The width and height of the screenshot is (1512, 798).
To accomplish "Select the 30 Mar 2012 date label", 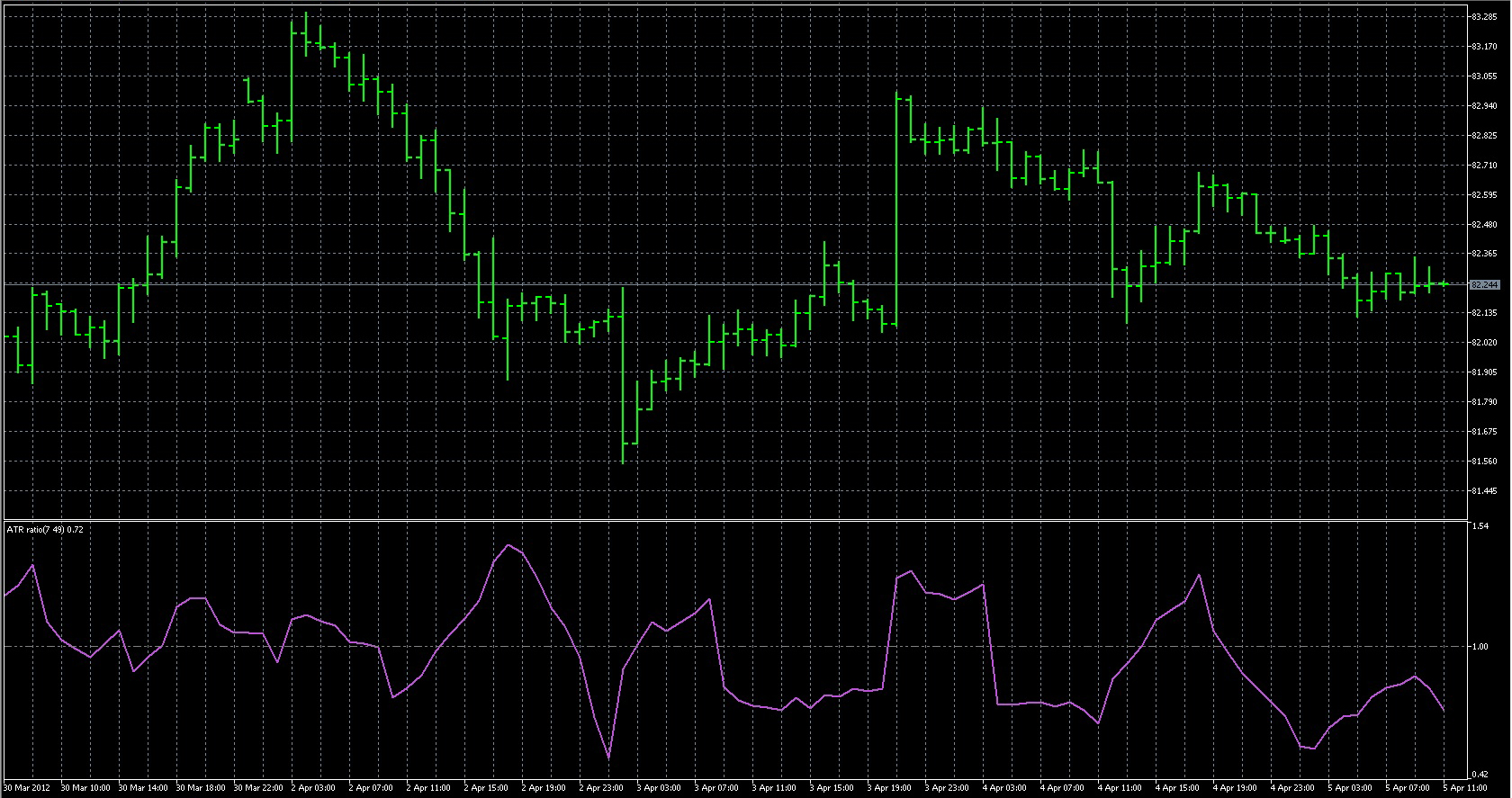I will coord(27,788).
